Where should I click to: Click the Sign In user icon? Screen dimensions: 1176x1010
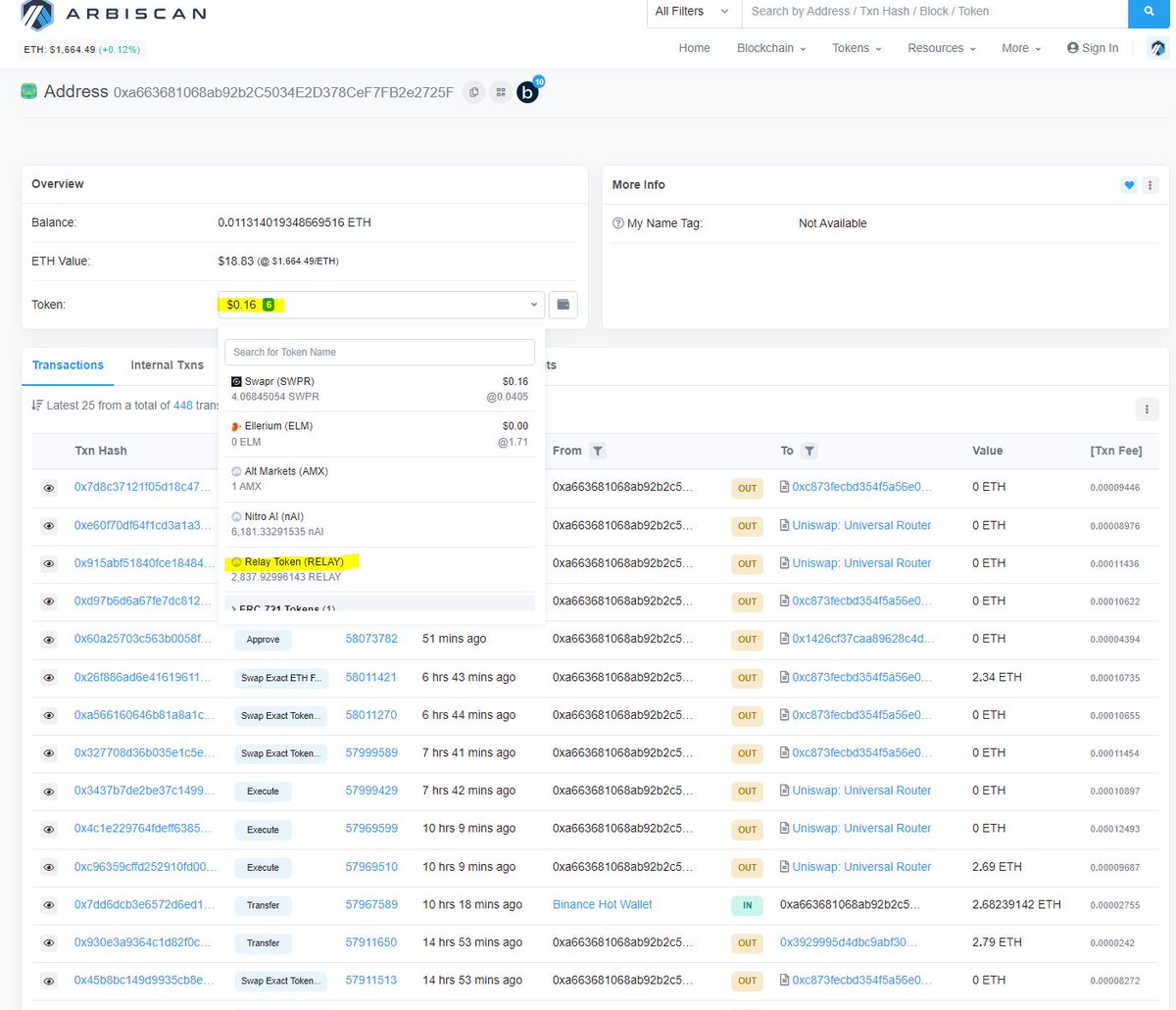[1073, 48]
